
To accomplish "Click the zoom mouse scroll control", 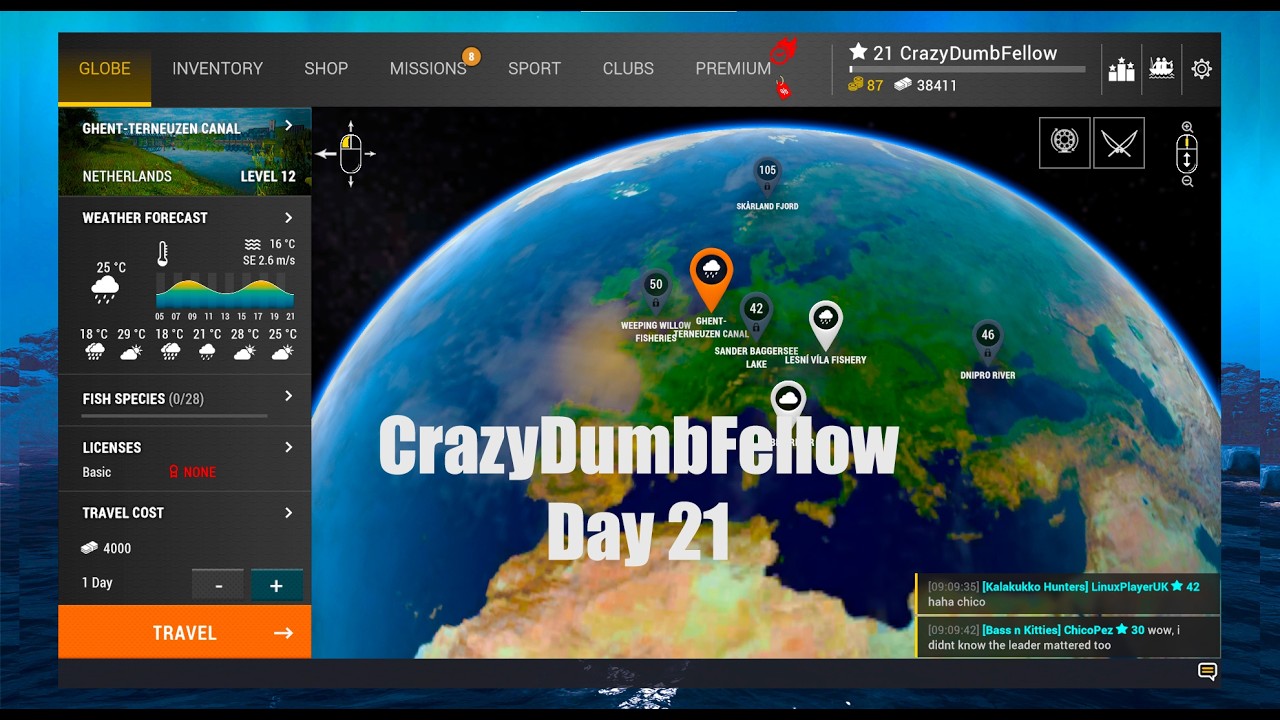I will coord(1187,155).
